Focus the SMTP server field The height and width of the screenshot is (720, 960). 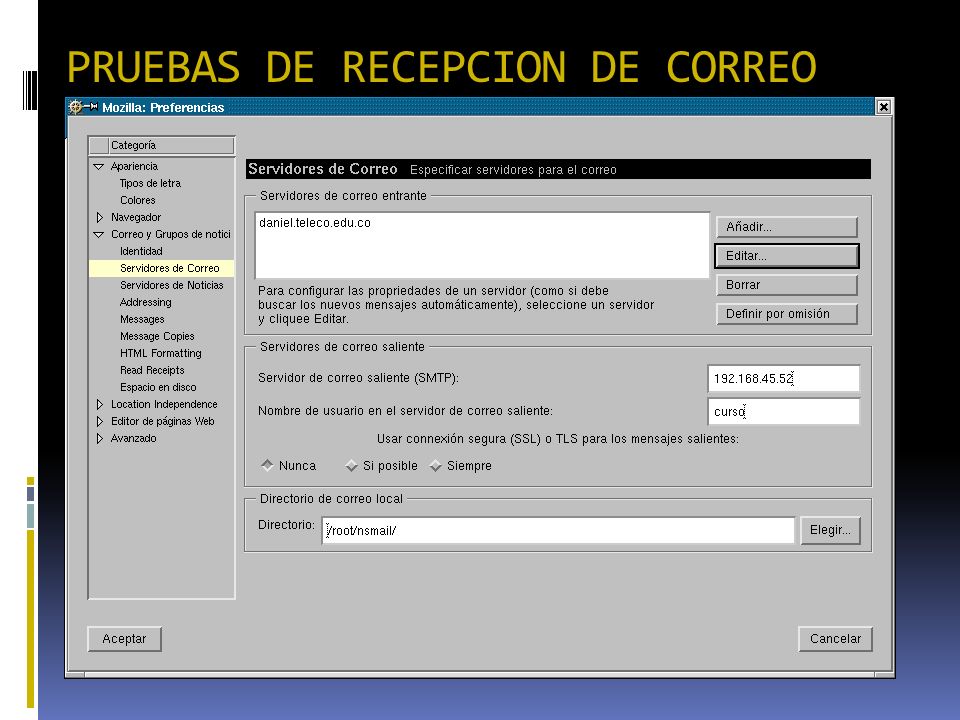point(783,378)
